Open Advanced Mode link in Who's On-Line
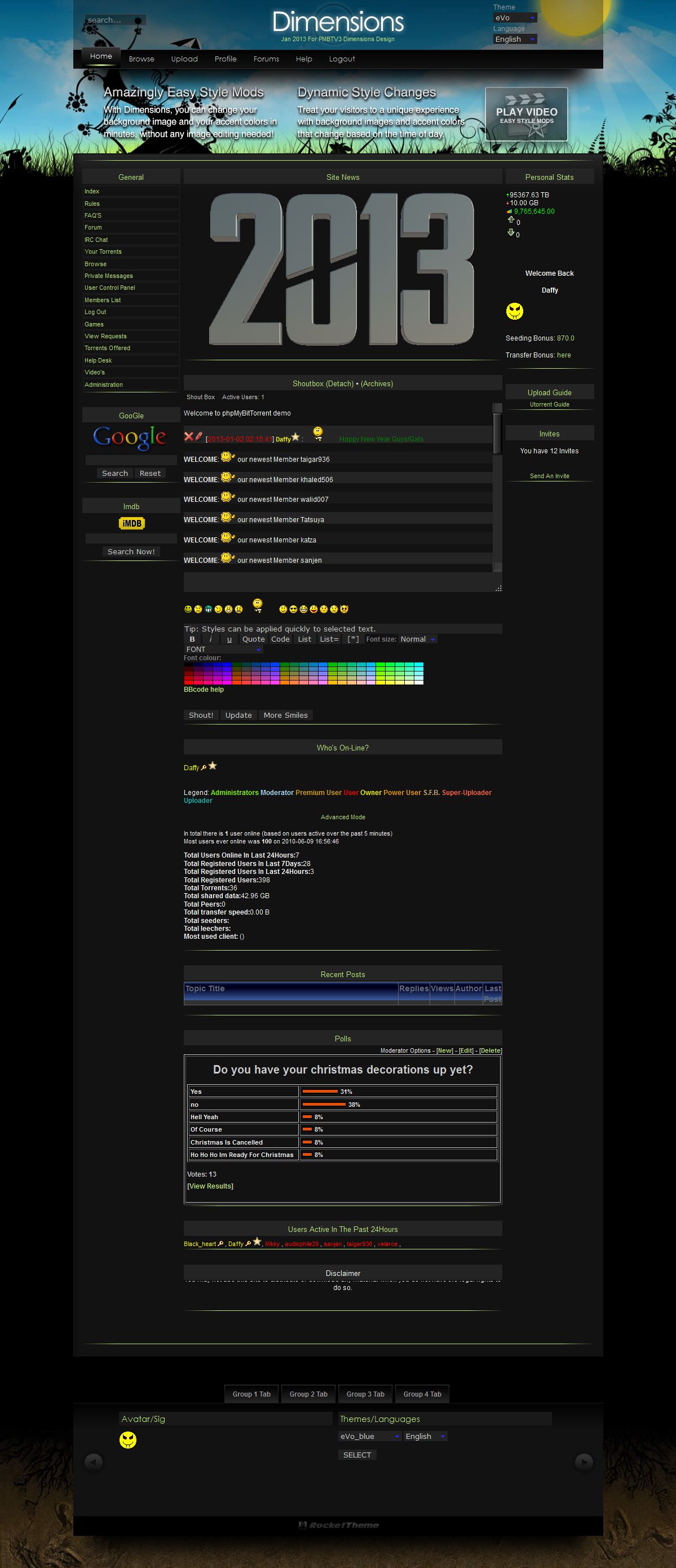The image size is (676, 1568). pos(343,817)
